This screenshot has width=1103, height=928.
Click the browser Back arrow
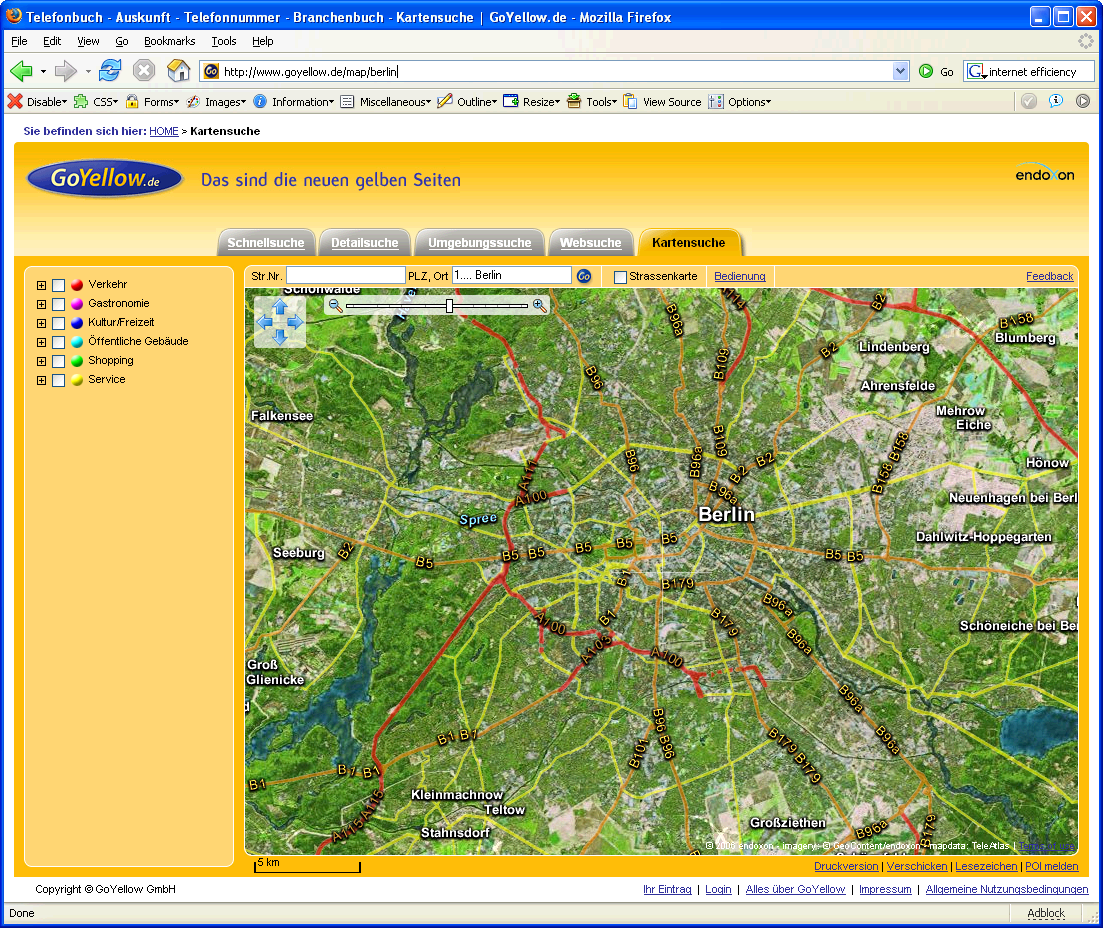point(21,71)
